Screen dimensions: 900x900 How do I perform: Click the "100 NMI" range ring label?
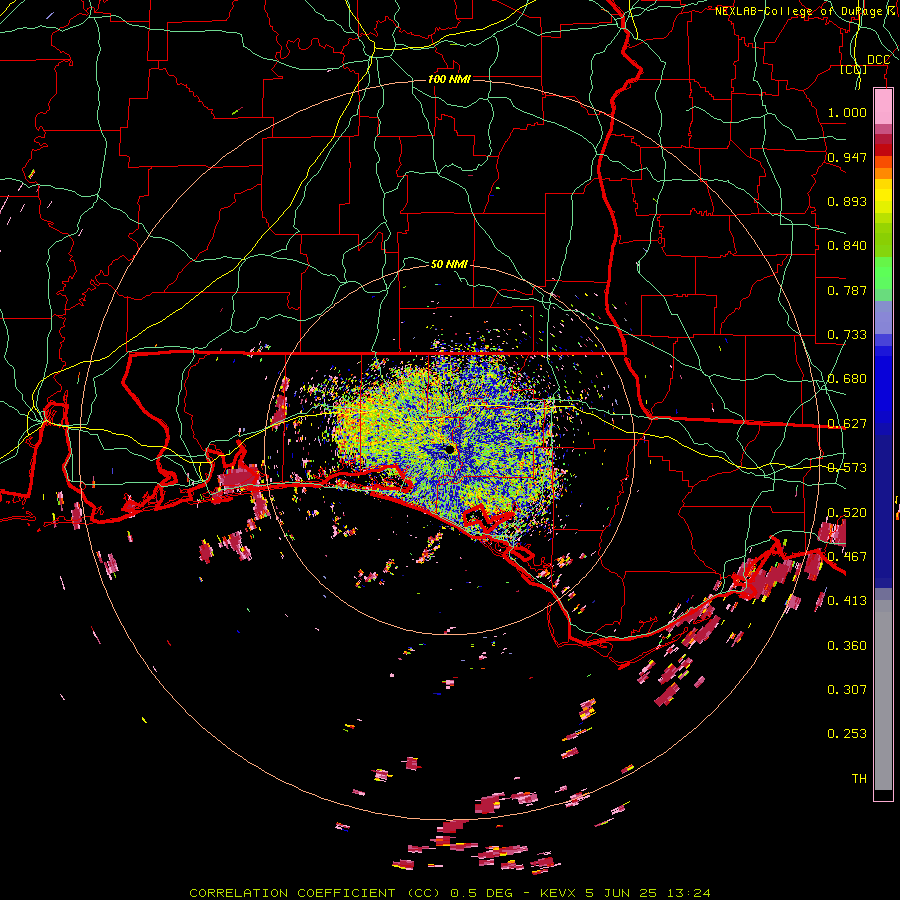(x=449, y=79)
